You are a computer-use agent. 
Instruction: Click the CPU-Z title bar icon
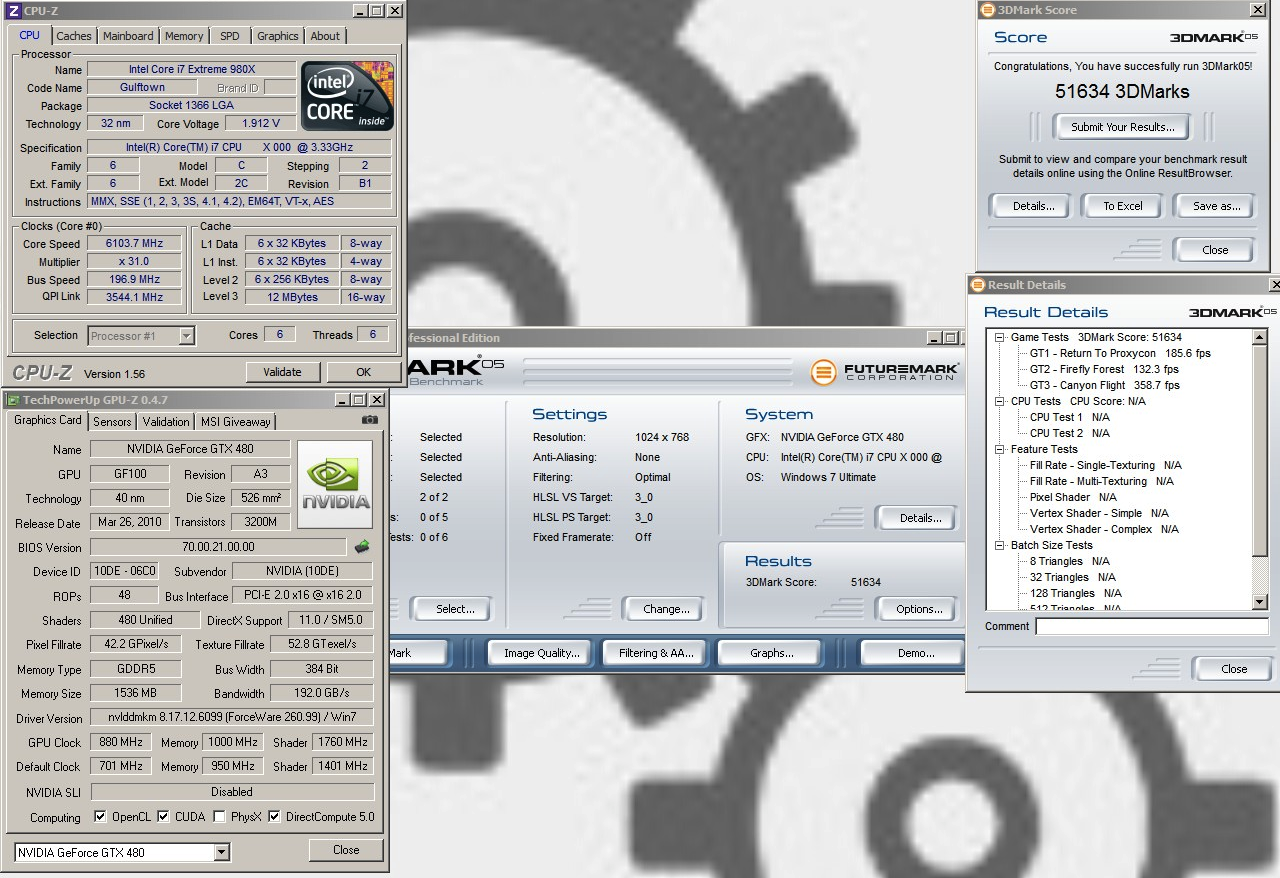click(14, 11)
